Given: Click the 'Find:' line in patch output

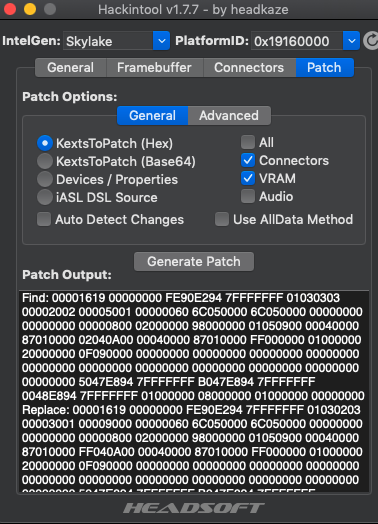Looking at the screenshot, I should click(181, 298).
